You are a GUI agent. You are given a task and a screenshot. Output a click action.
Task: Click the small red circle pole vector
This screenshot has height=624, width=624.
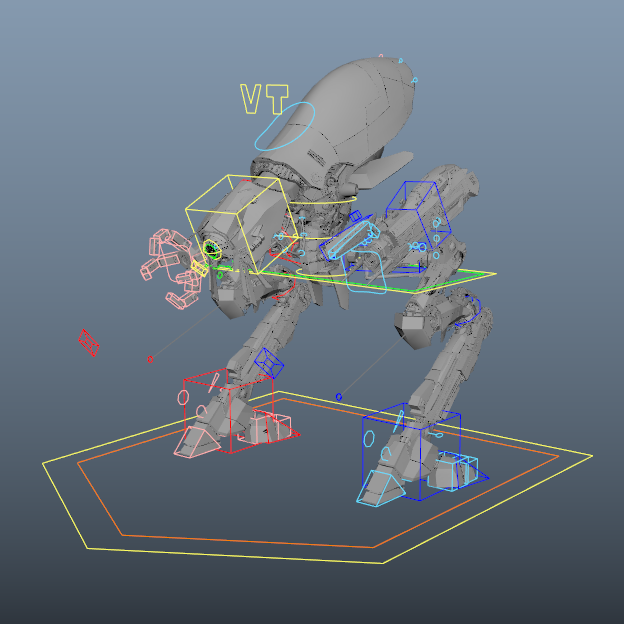pyautogui.click(x=150, y=359)
